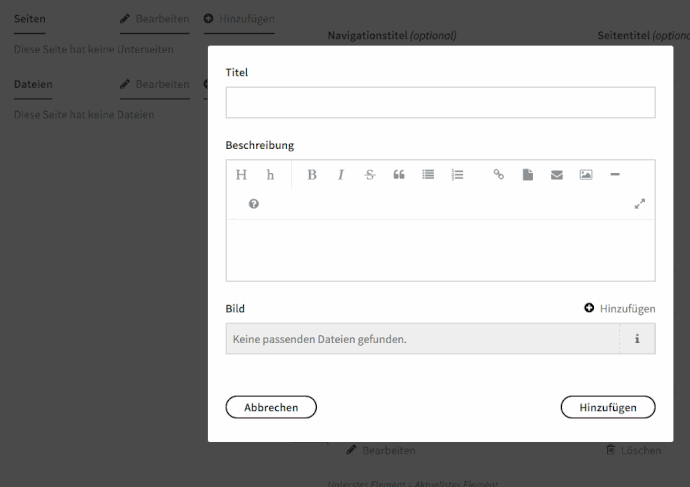
Task: Insert a bulleted list
Action: coord(428,175)
